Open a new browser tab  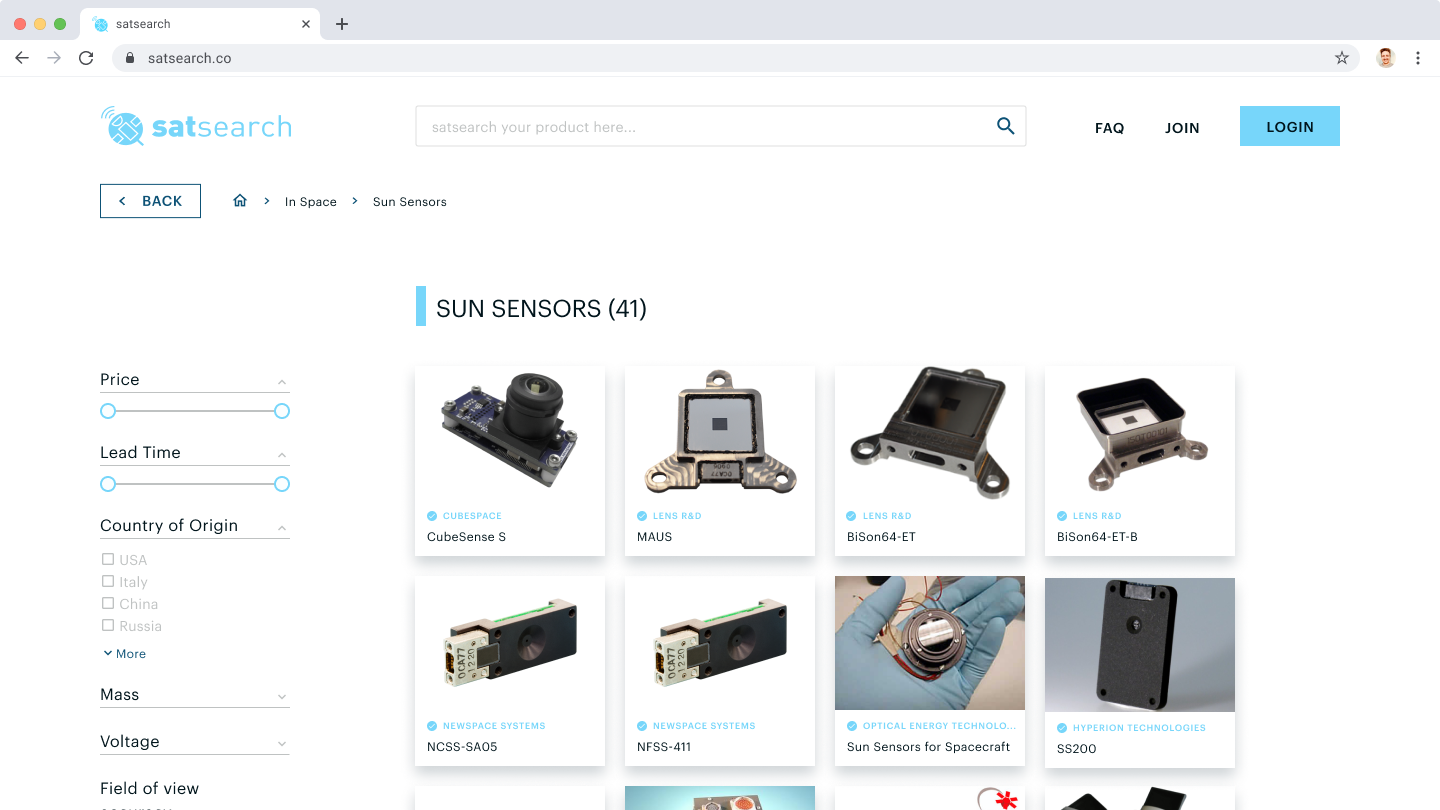tap(342, 24)
